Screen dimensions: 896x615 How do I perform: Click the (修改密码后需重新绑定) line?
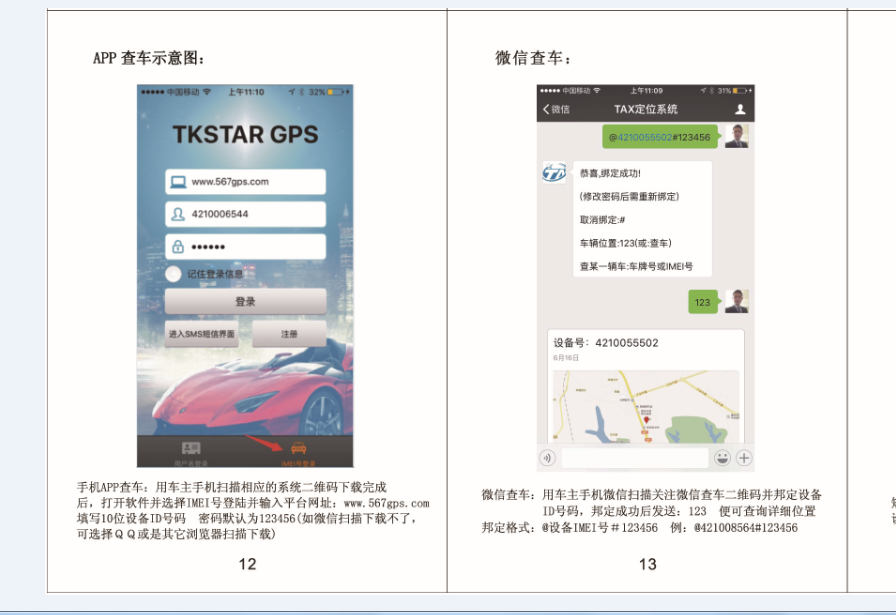pos(629,196)
